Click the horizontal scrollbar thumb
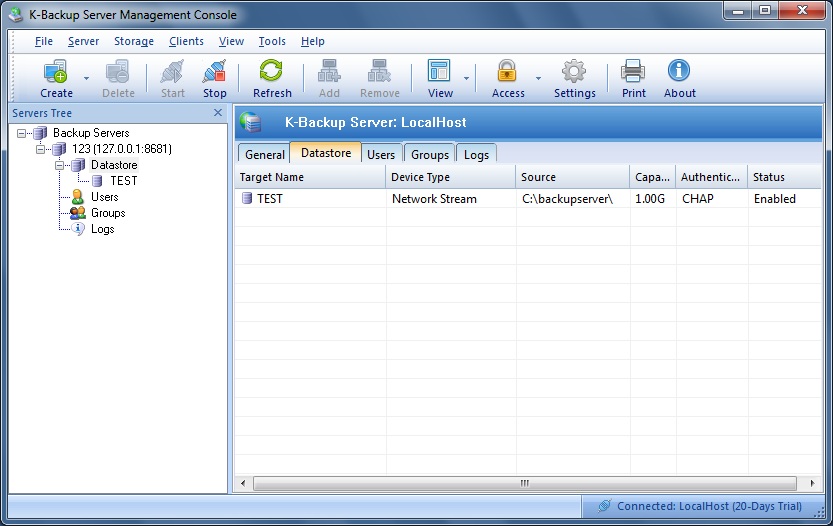 point(525,483)
